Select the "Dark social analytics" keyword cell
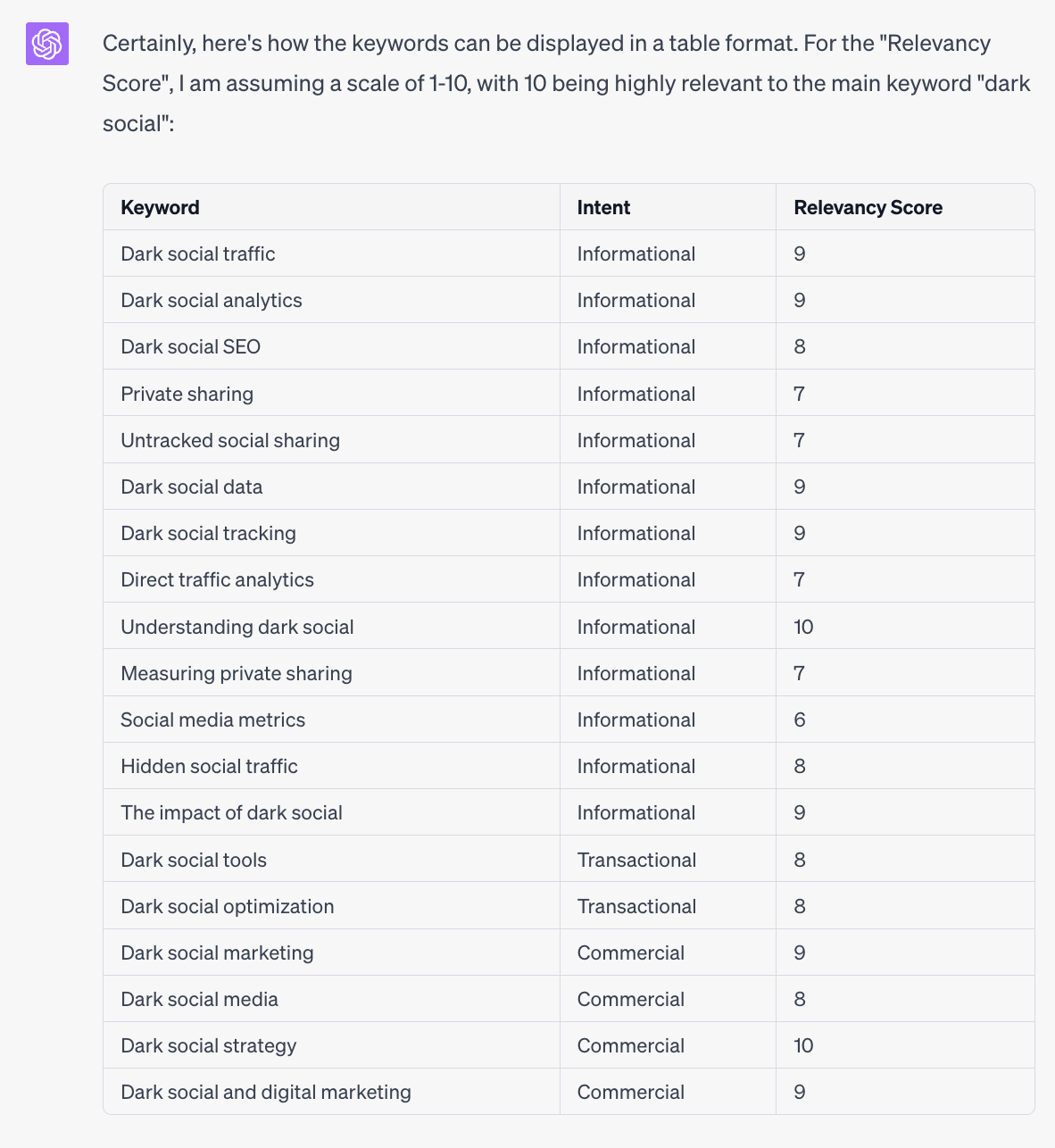The image size is (1055, 1148). coord(212,300)
